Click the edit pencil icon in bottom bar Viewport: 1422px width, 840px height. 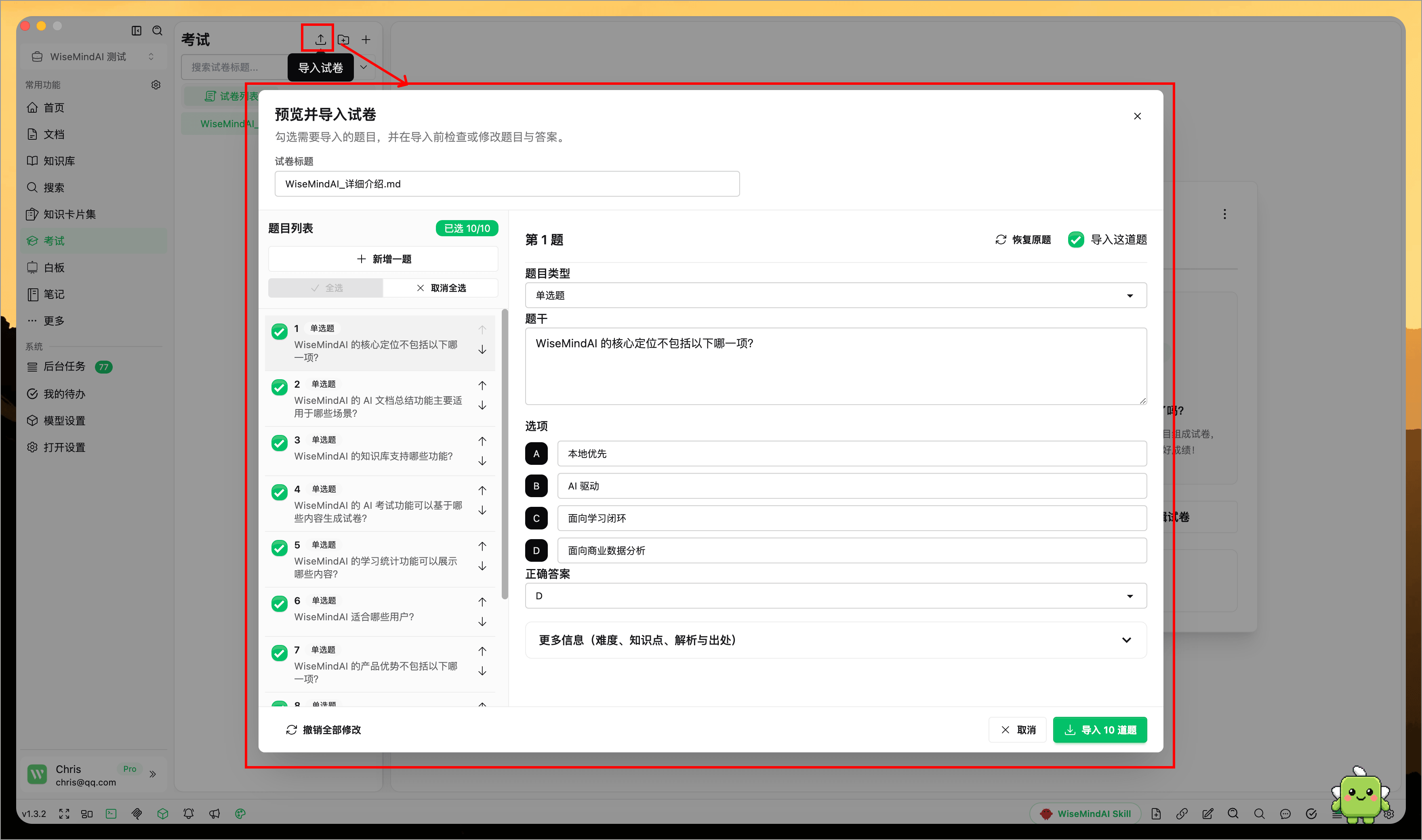tap(1207, 813)
